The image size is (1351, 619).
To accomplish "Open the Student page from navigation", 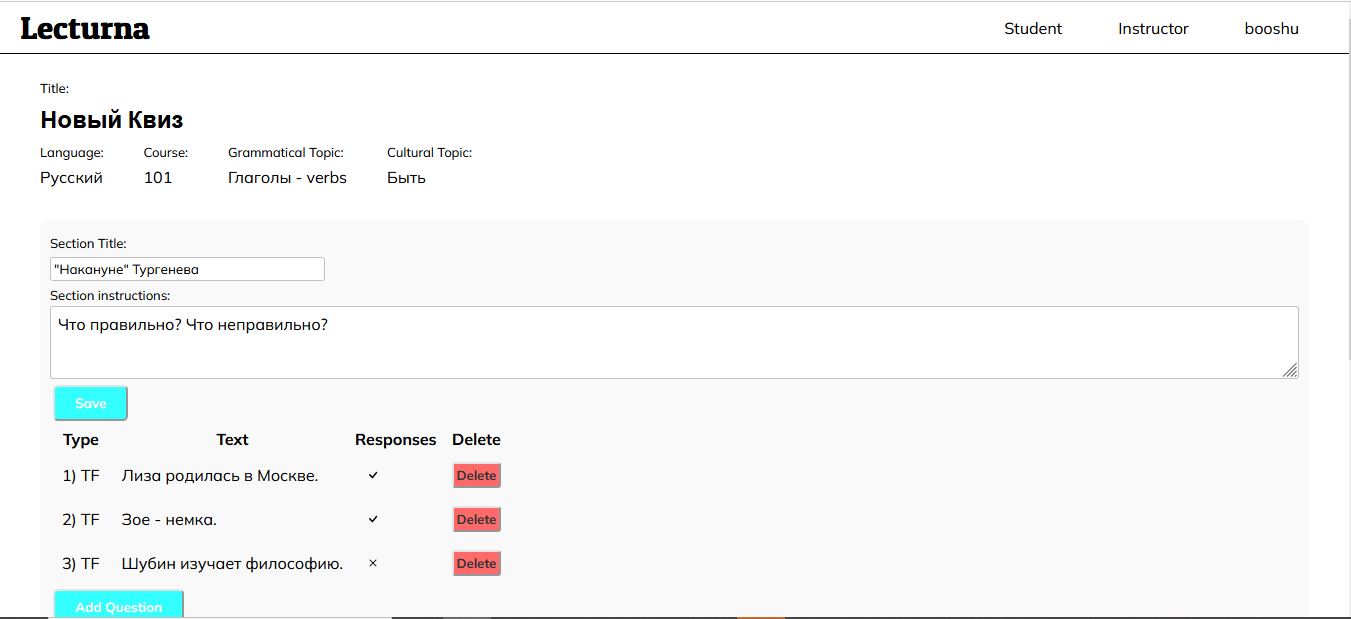I will click(x=1032, y=28).
